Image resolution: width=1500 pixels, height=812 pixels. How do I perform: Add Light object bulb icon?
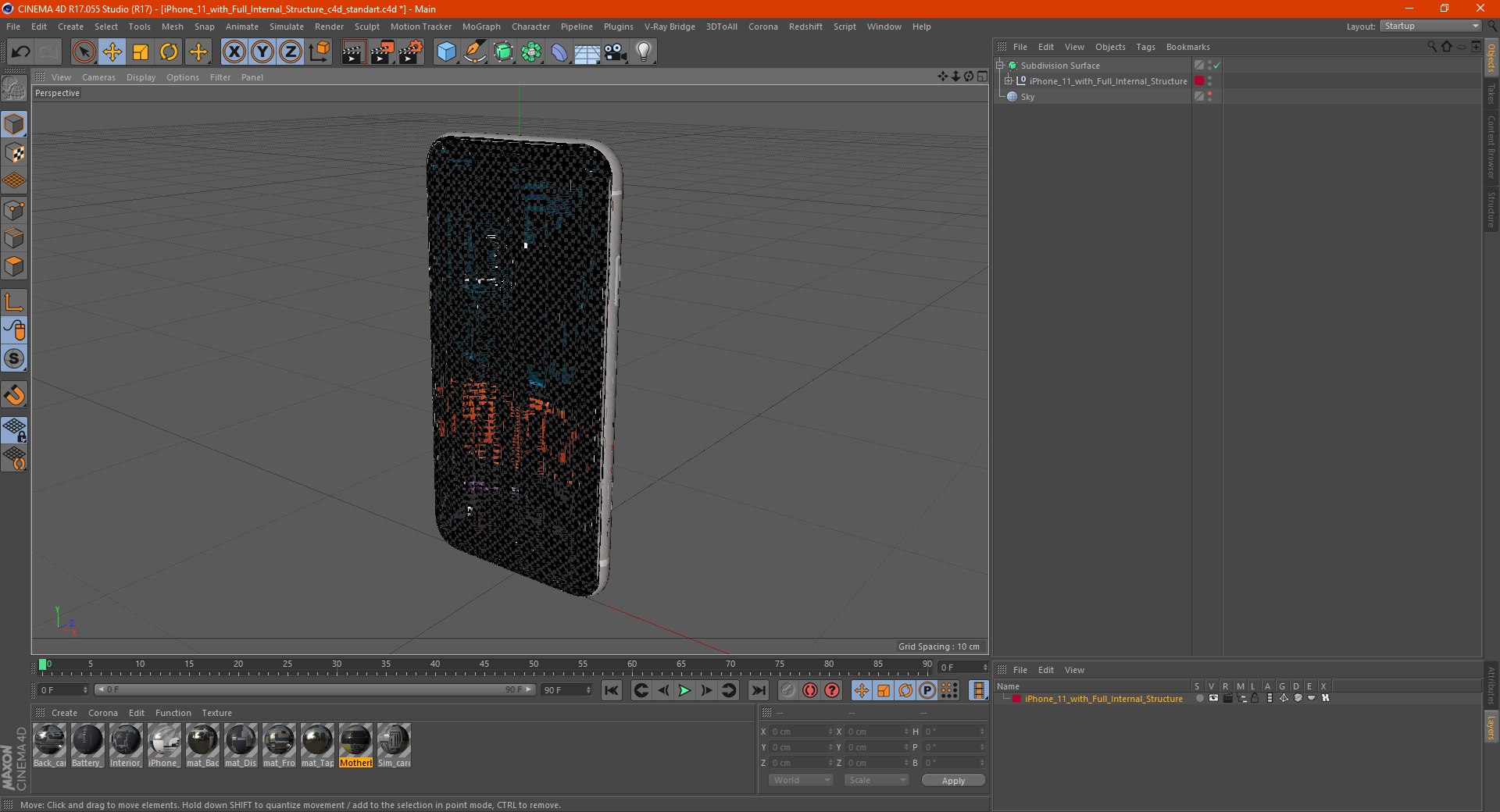pos(644,52)
